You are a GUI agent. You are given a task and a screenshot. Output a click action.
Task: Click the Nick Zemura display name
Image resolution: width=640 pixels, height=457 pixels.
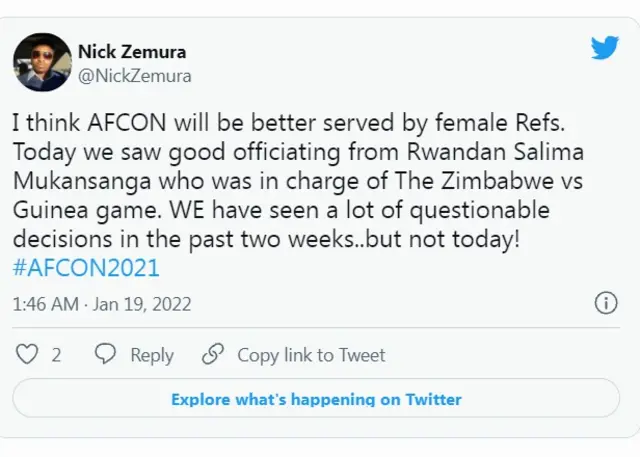pos(132,51)
